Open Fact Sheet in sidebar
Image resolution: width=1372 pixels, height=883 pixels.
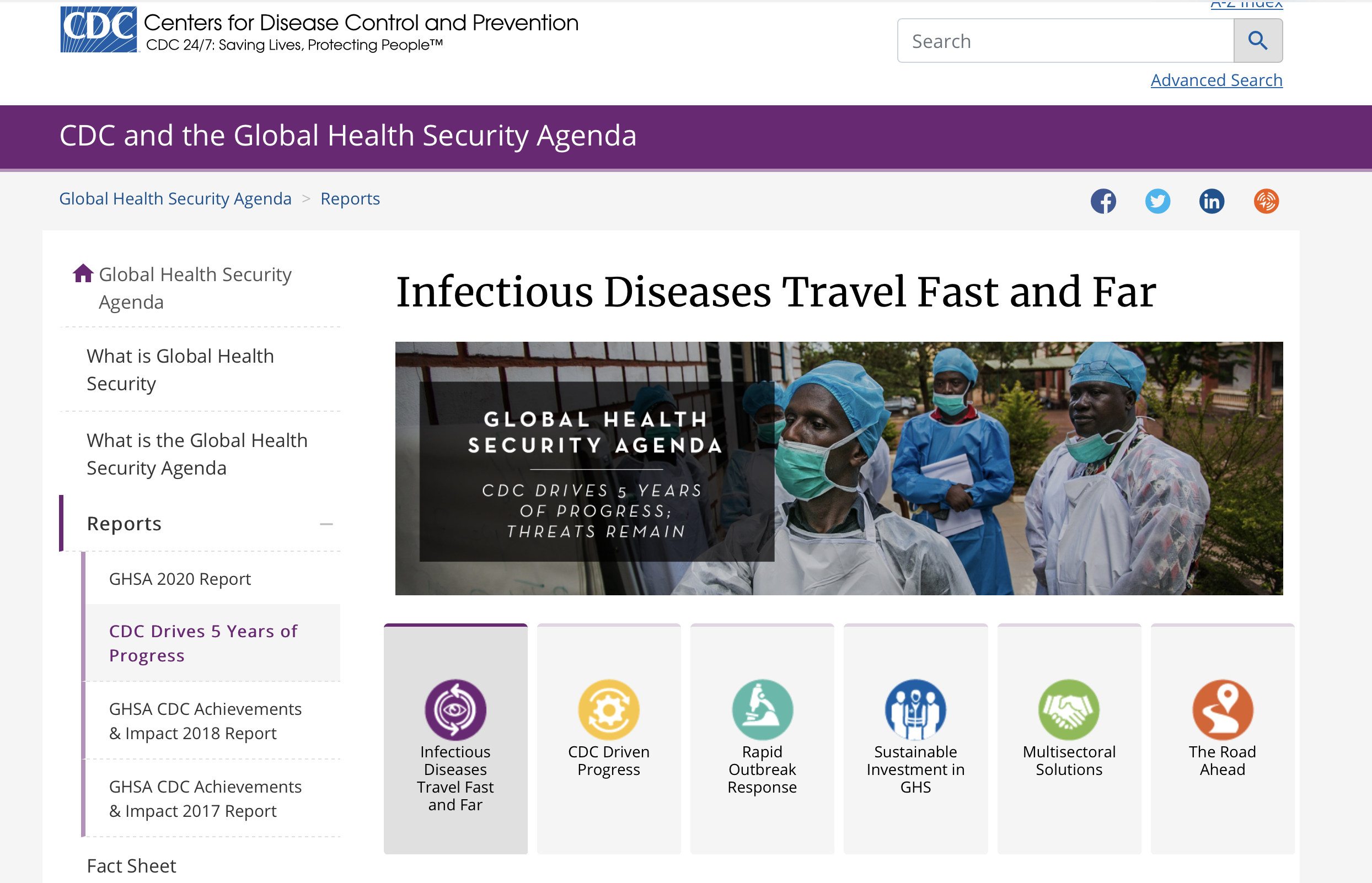pos(131,866)
